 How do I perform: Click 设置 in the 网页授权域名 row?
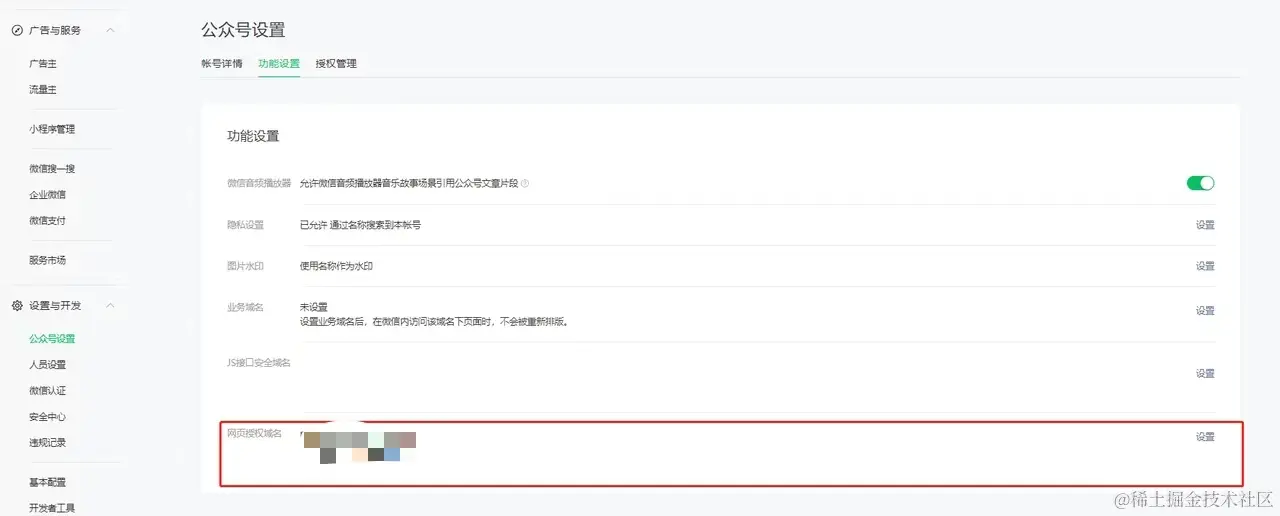pos(1205,437)
